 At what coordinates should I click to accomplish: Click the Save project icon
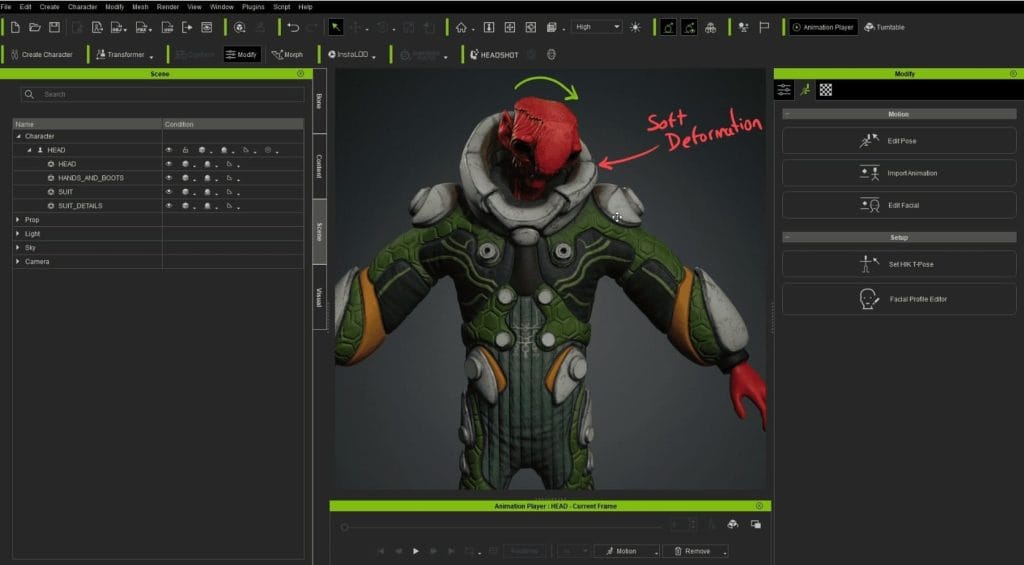54,27
